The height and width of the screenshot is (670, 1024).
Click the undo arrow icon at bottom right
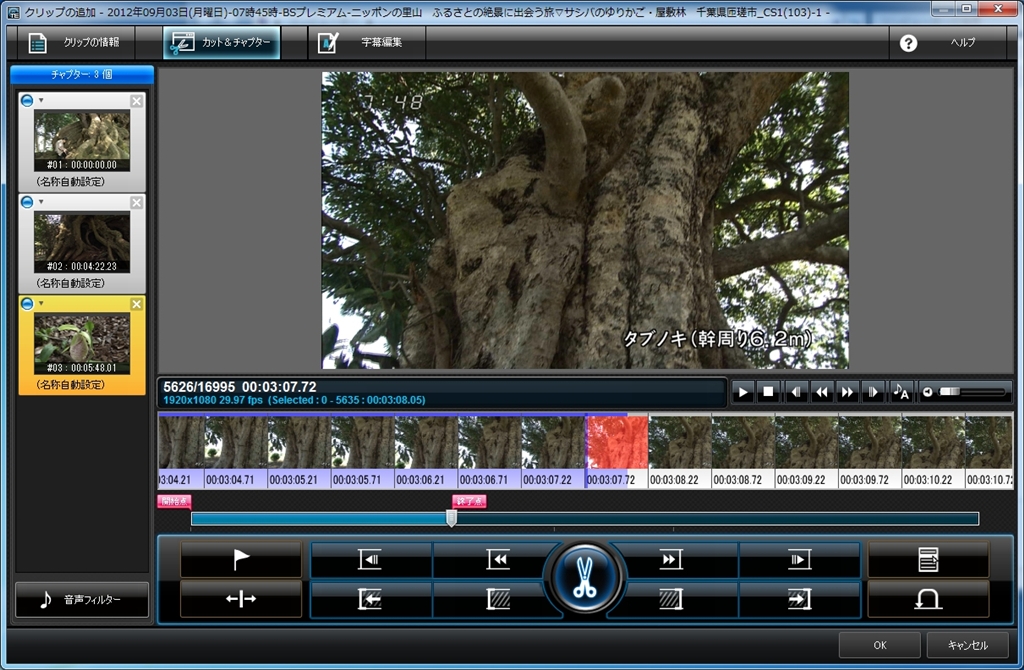tap(927, 598)
